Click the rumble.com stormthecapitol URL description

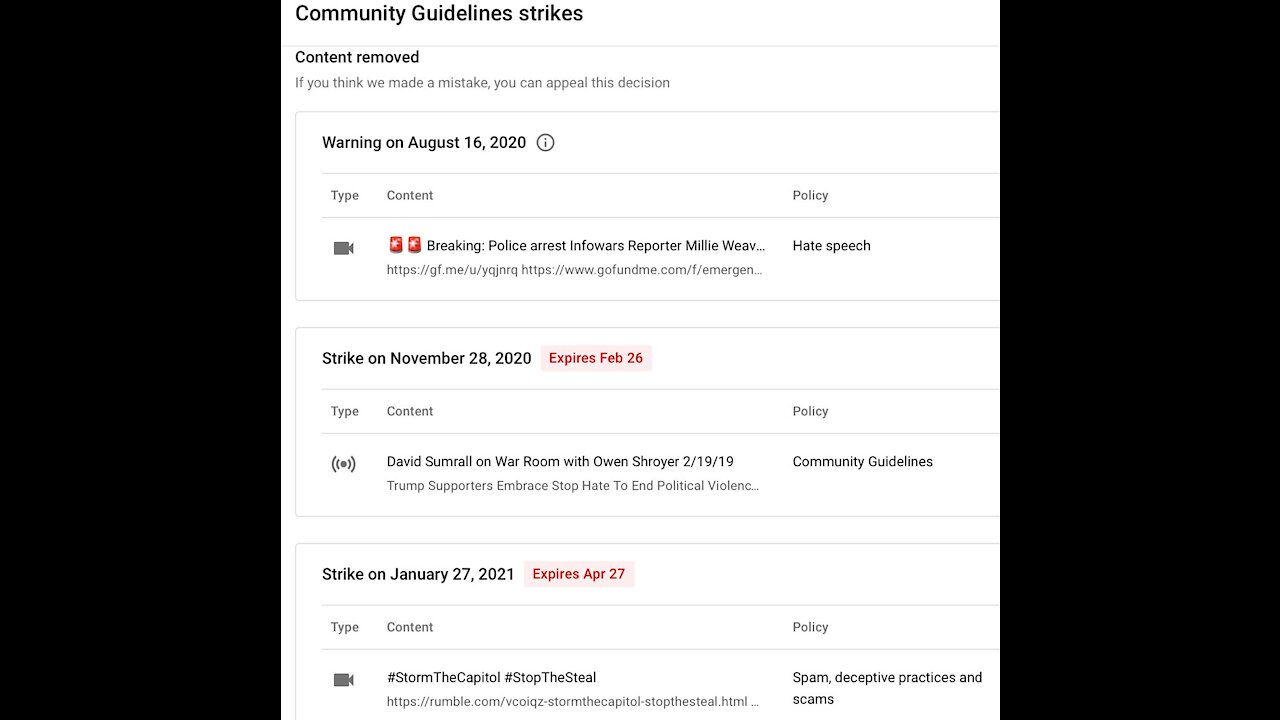click(573, 702)
